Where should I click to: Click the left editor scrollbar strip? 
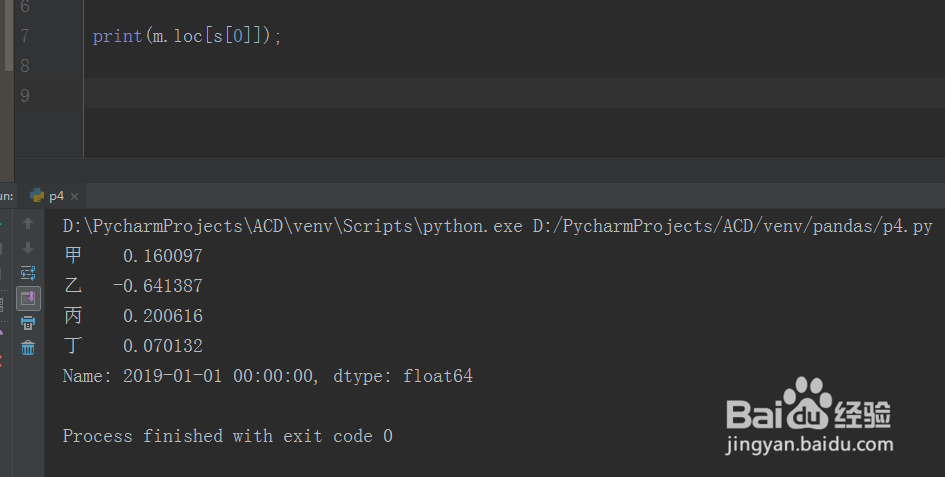(9, 35)
